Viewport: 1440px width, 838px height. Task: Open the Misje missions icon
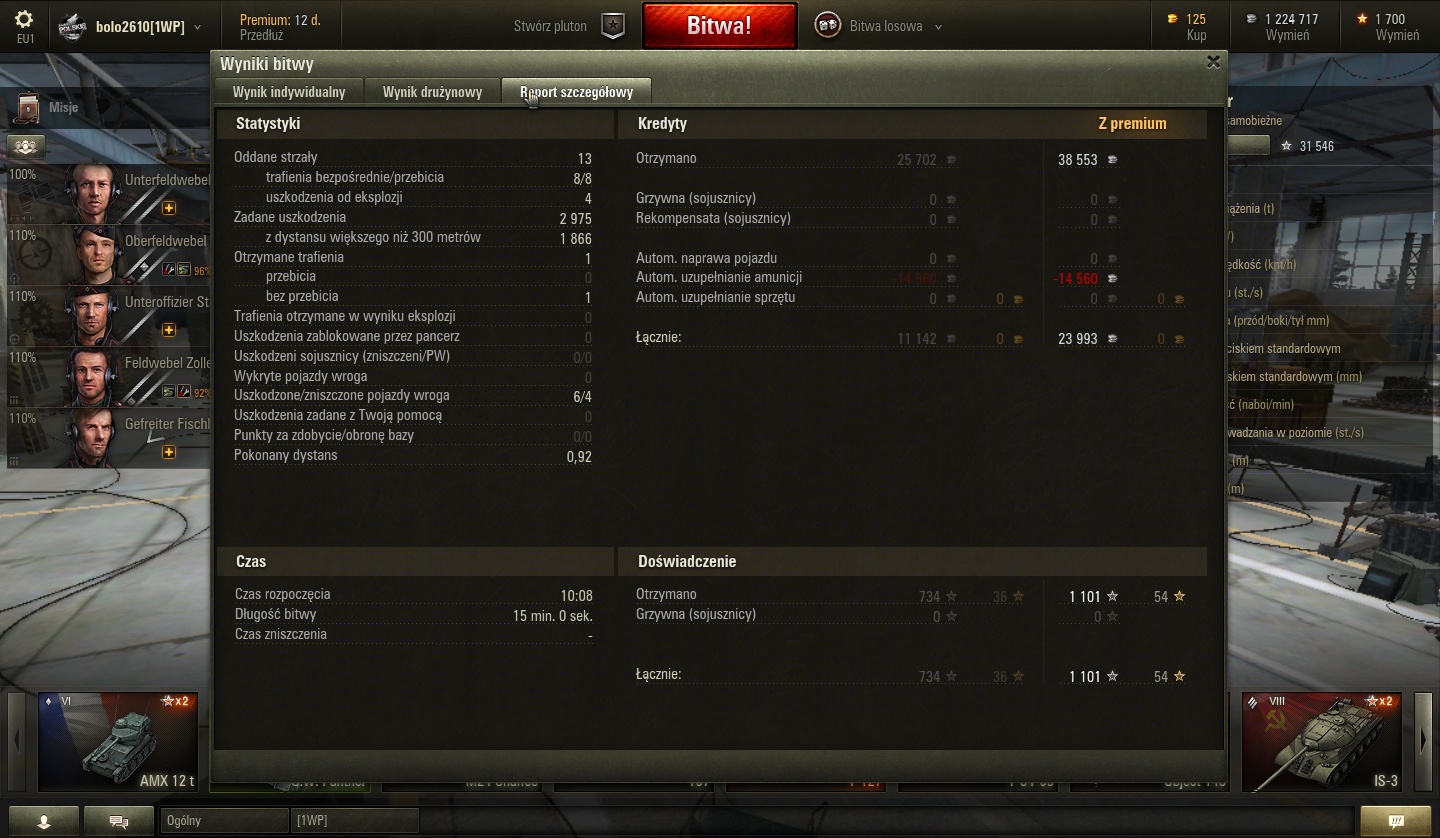(x=28, y=107)
